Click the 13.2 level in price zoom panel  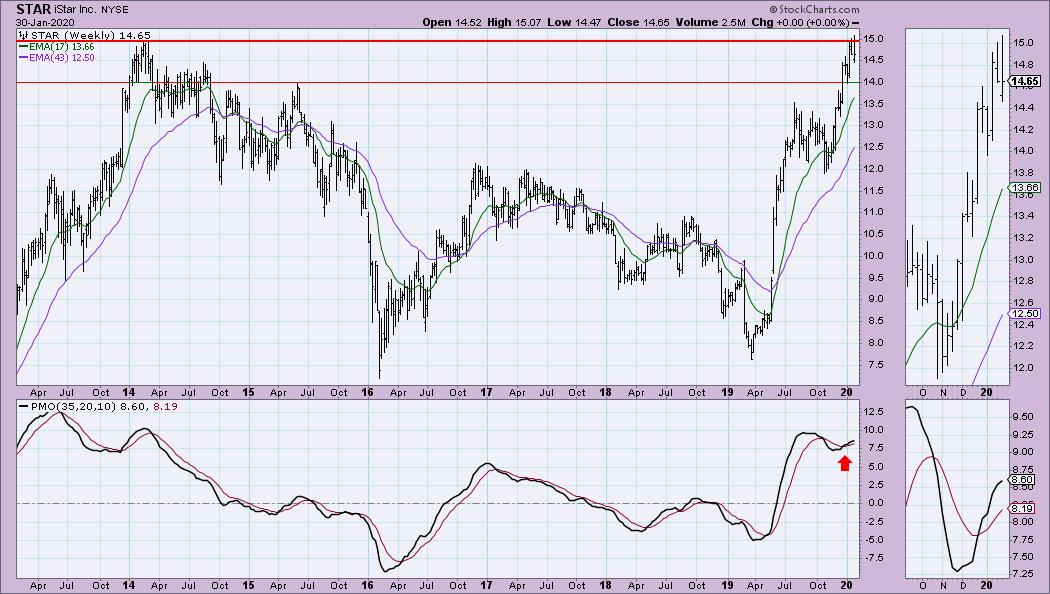tap(1023, 238)
